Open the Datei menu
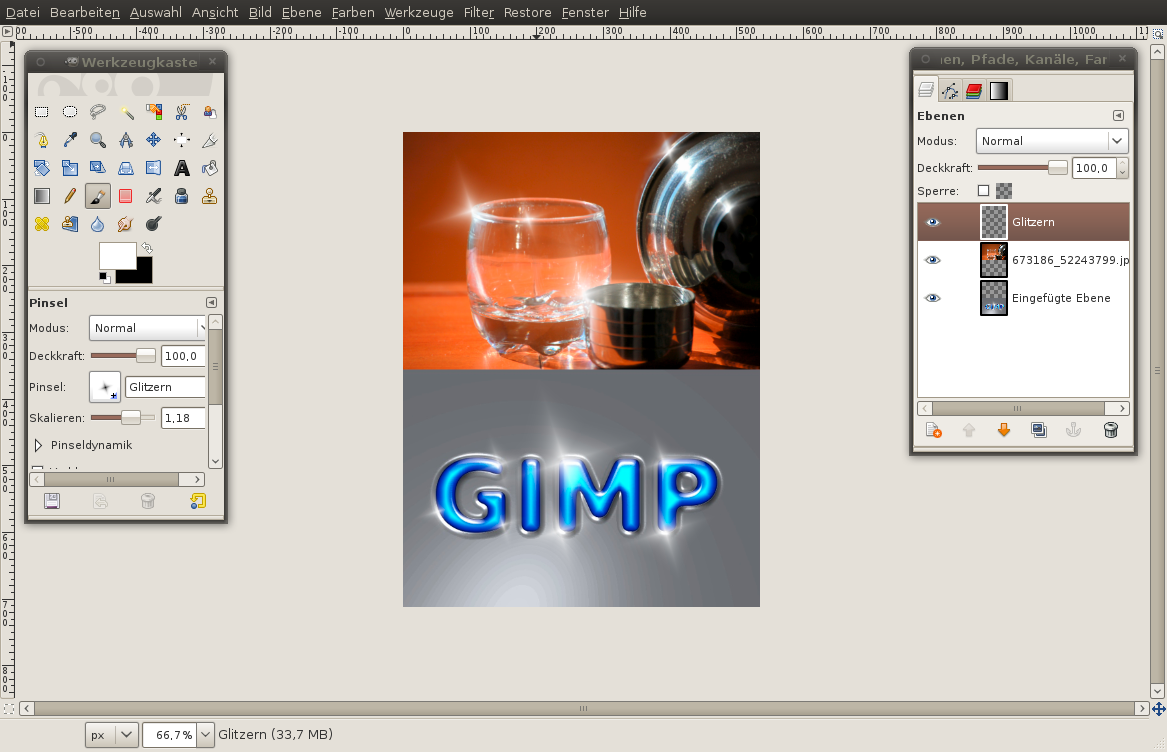Screen dimensions: 1167x752 [x=23, y=13]
